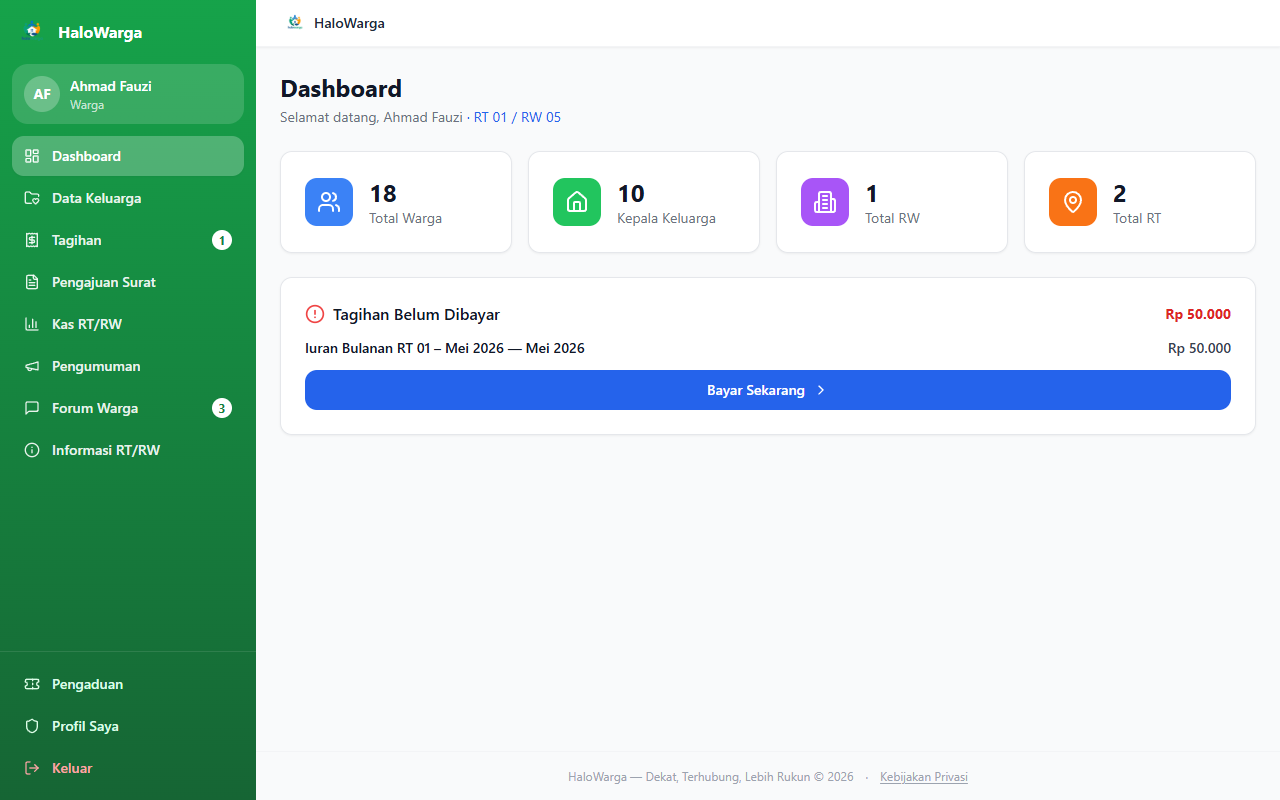Click the 'Selamat datang, Ahmad Fauzi' greeting

pyautogui.click(x=372, y=117)
